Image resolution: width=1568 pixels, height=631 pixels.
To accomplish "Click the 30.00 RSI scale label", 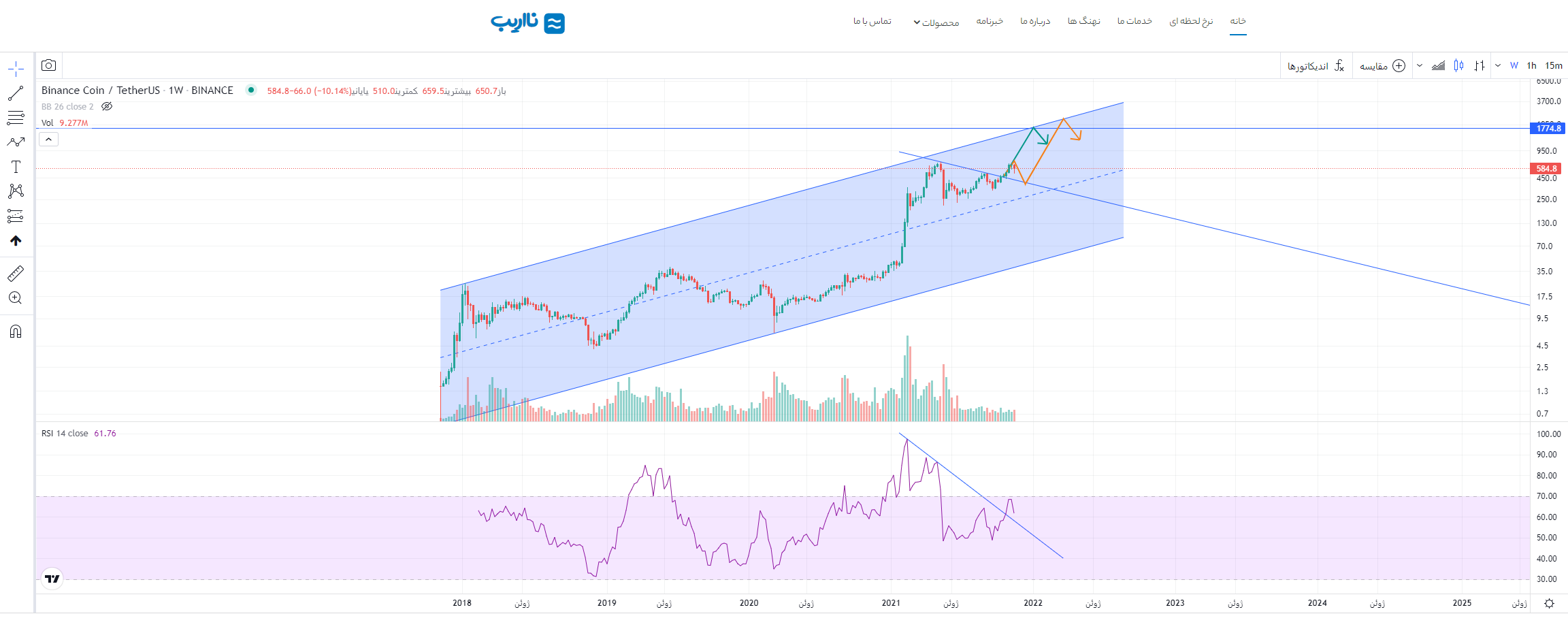I will pos(1546,579).
